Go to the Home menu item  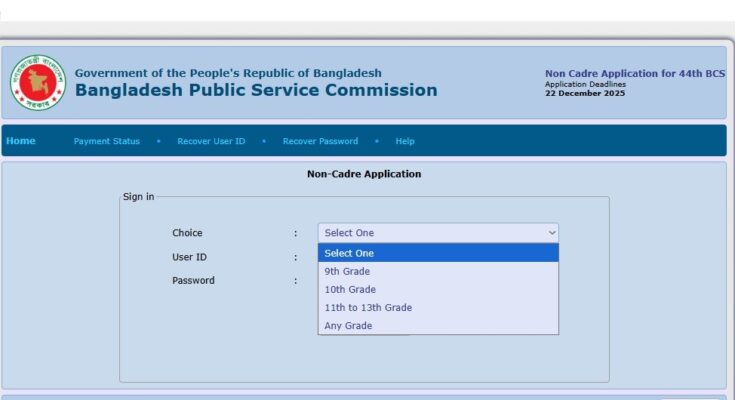coord(21,141)
